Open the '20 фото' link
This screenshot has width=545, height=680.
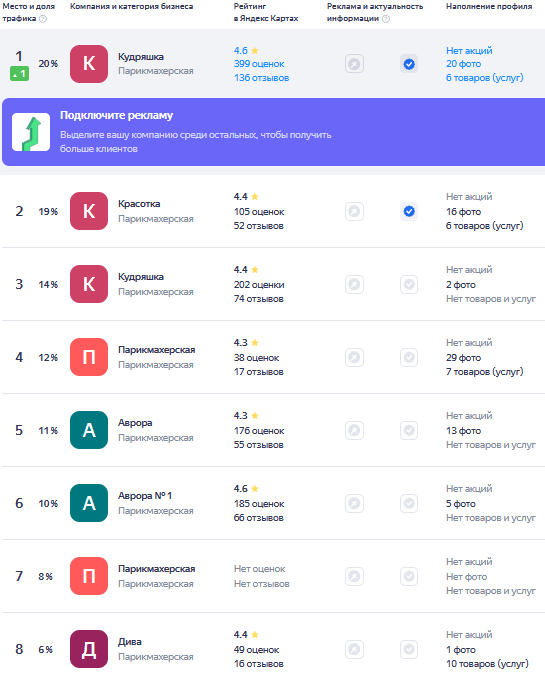[x=463, y=64]
